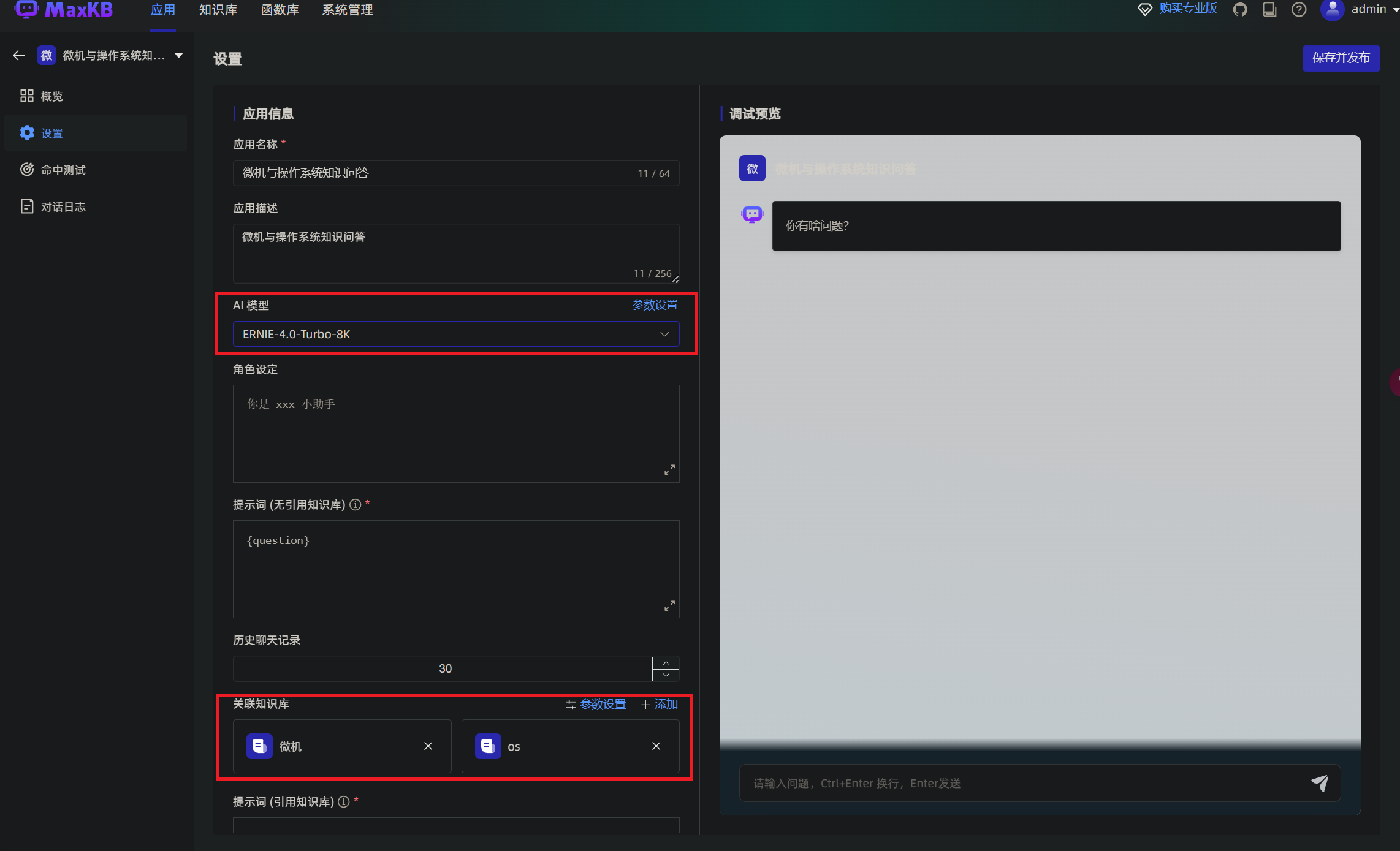The height and width of the screenshot is (851, 1400).
Task: Open the GitHub icon link
Action: 1240,10
